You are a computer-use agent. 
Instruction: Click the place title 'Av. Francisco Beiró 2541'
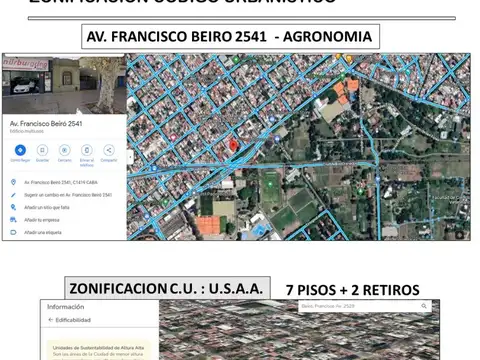pos(46,124)
